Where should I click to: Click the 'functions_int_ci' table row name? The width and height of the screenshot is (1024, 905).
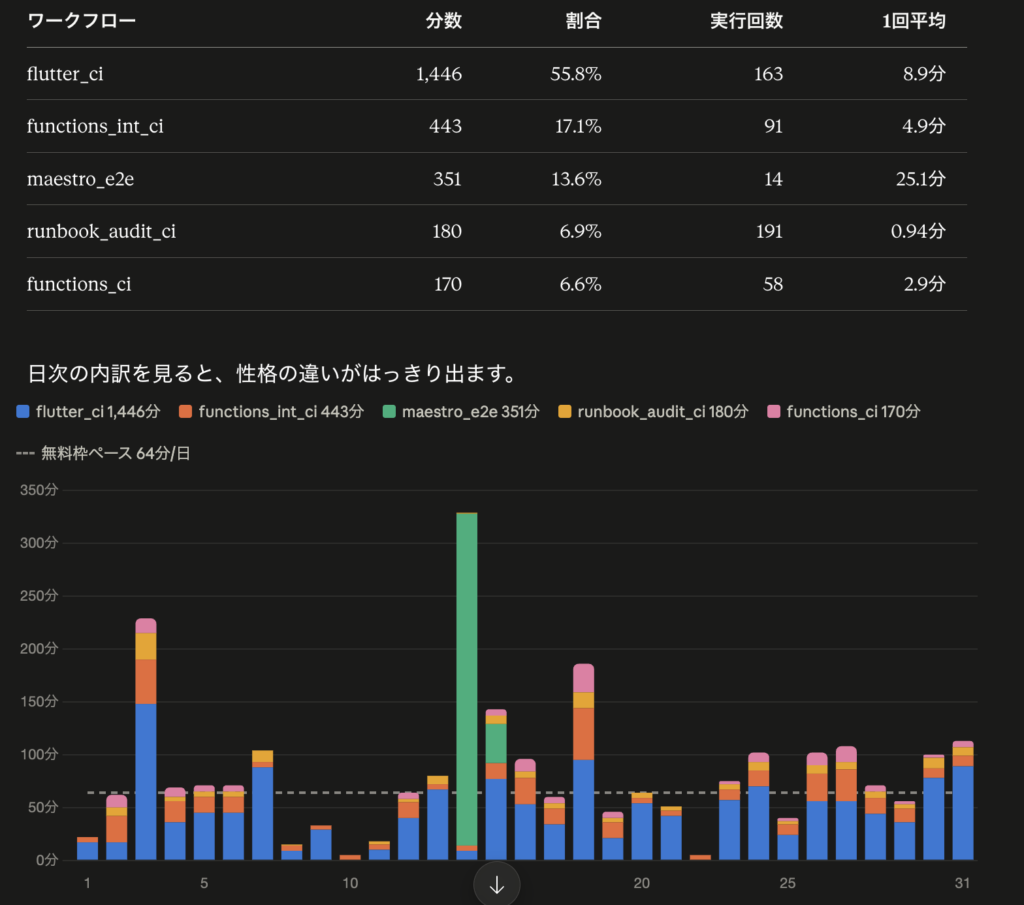pyautogui.click(x=95, y=126)
